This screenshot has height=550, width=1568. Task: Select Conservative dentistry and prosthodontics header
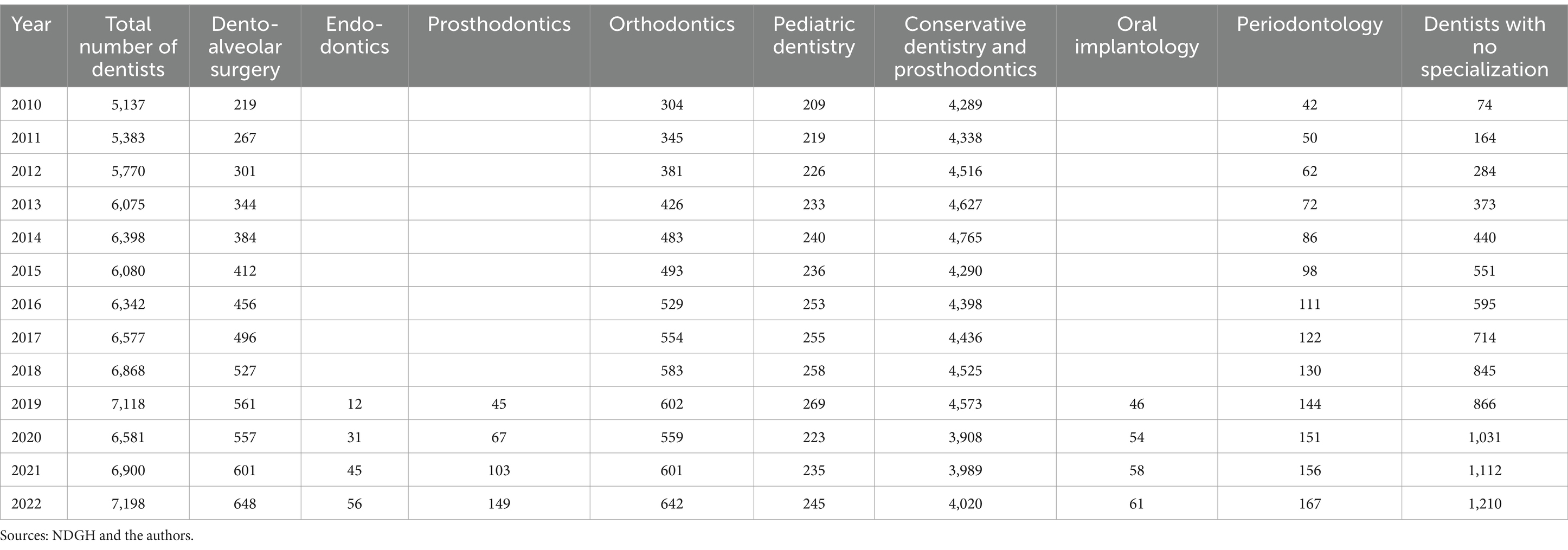coord(965,46)
